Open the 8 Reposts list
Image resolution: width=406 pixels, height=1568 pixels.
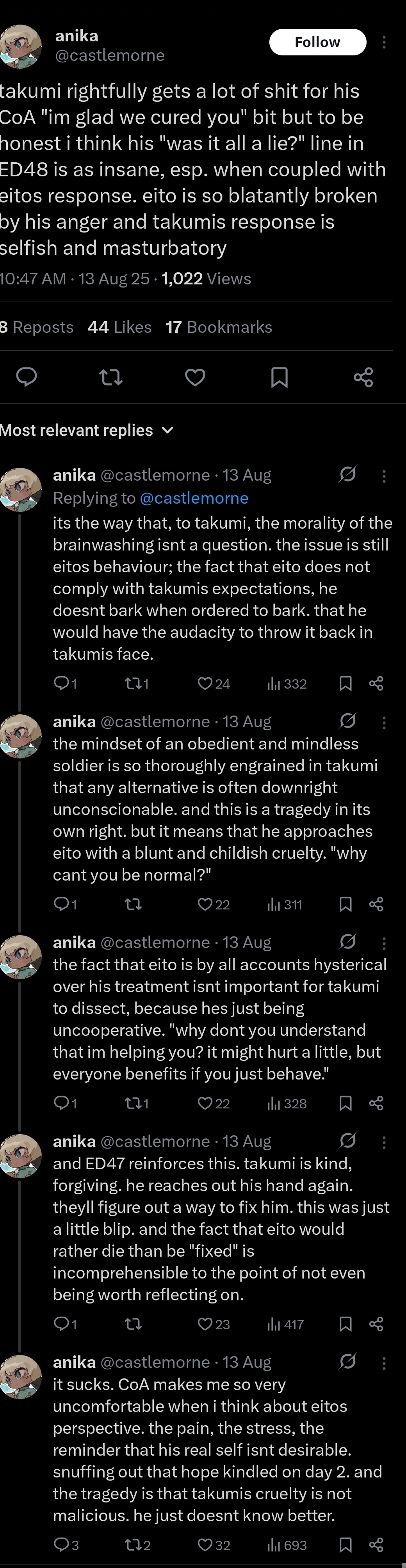click(x=37, y=327)
